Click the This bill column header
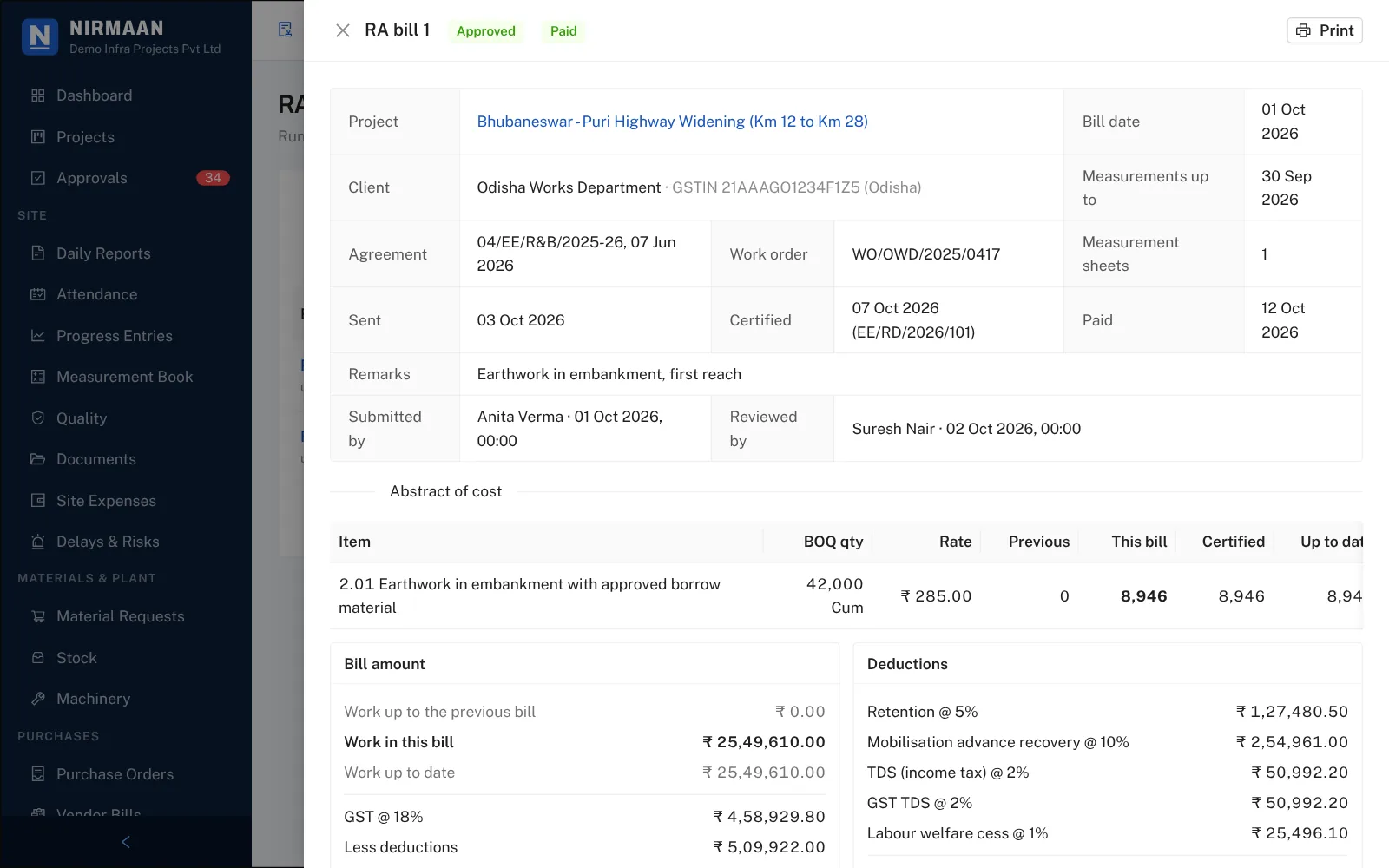 coord(1139,542)
